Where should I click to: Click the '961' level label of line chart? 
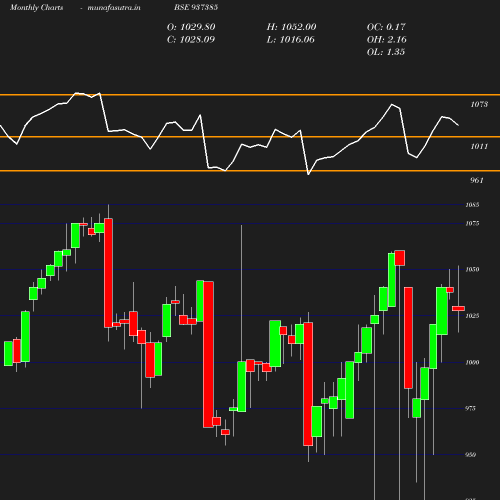coord(477,180)
